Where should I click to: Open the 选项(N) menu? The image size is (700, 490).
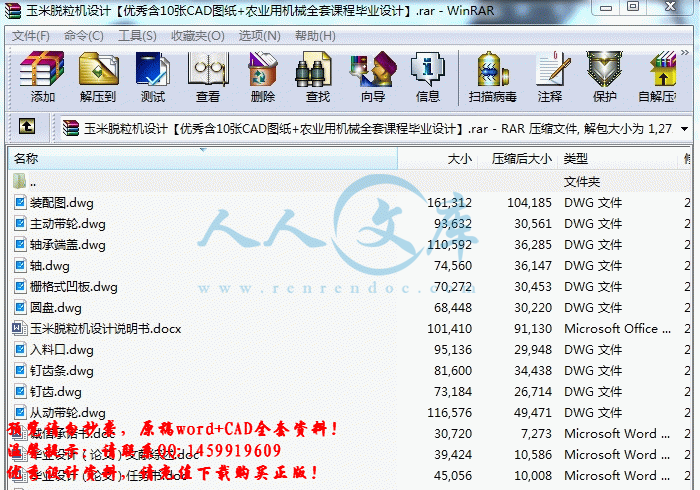pyautogui.click(x=259, y=36)
